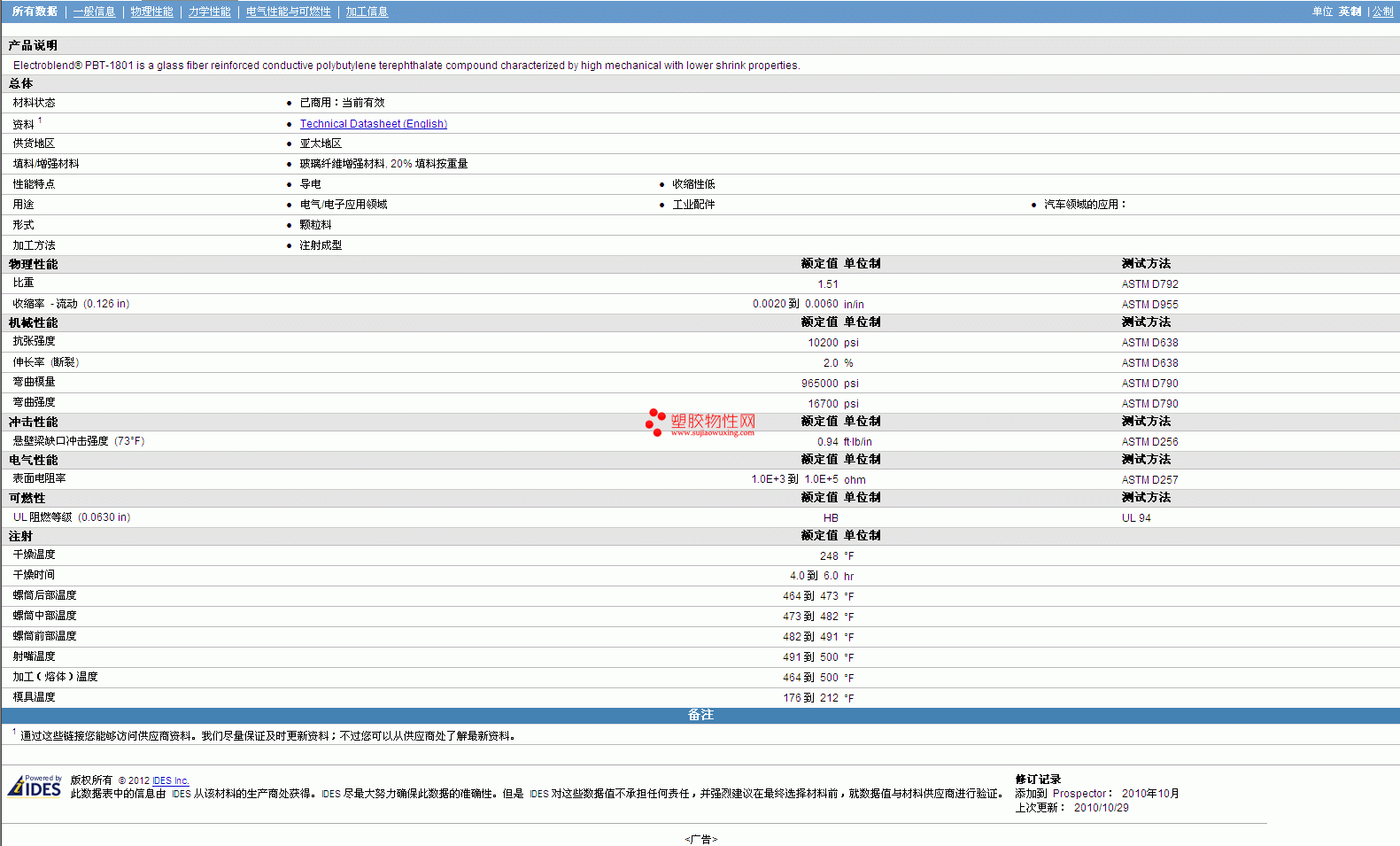The image size is (1400, 846).
Task: Click the ohm unit for 表面电阻率
Action: 855,480
